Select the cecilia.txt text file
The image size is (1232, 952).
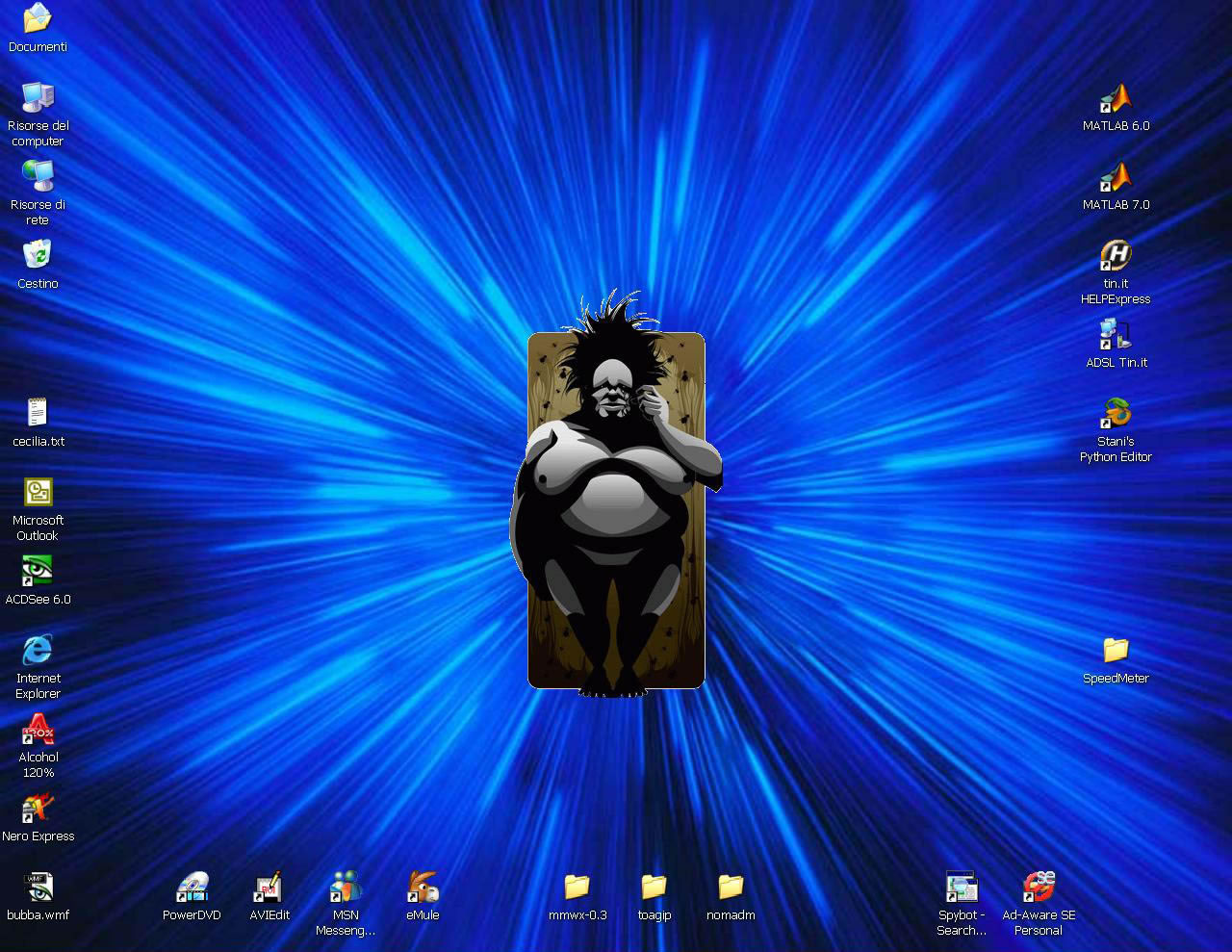(38, 413)
